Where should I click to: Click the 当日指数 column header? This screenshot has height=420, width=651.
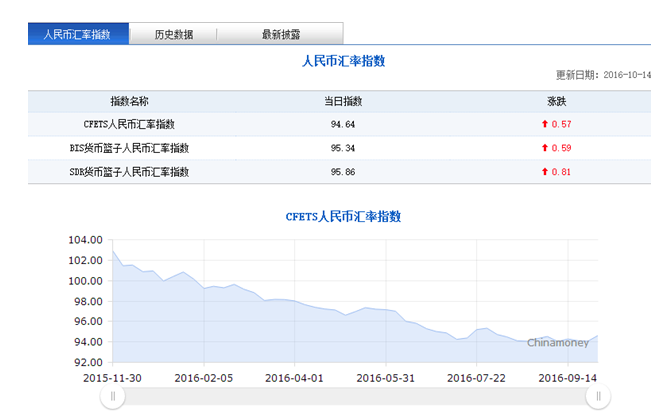343,101
